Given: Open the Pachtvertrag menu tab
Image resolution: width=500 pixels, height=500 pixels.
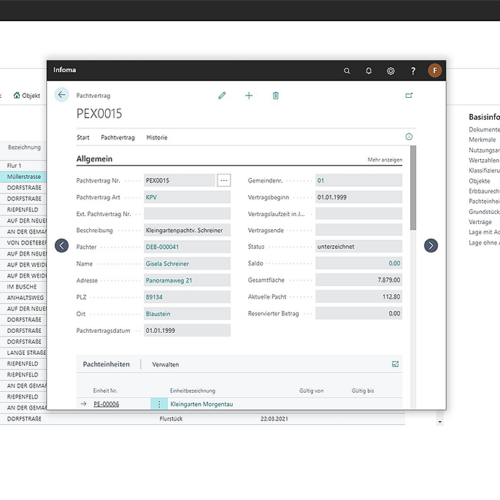Looking at the screenshot, I should (x=118, y=137).
